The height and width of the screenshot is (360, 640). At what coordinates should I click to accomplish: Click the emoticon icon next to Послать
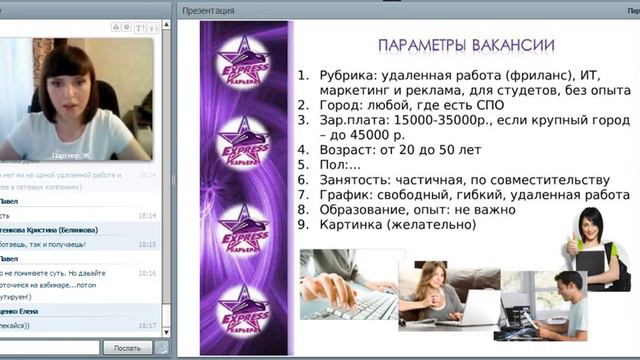pyautogui.click(x=162, y=348)
